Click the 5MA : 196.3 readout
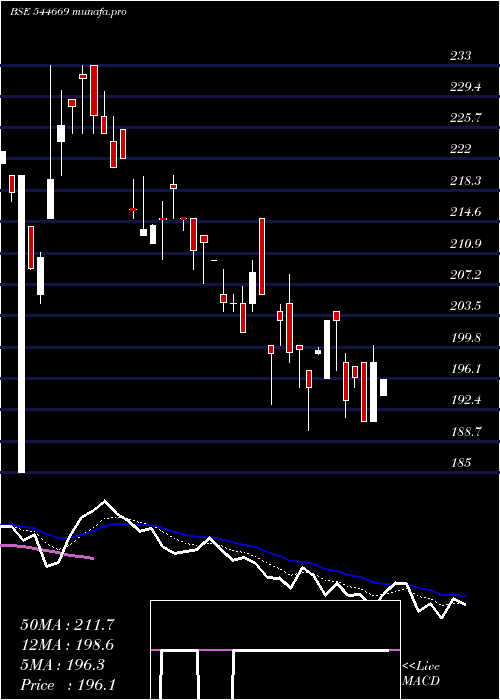 (x=62, y=665)
